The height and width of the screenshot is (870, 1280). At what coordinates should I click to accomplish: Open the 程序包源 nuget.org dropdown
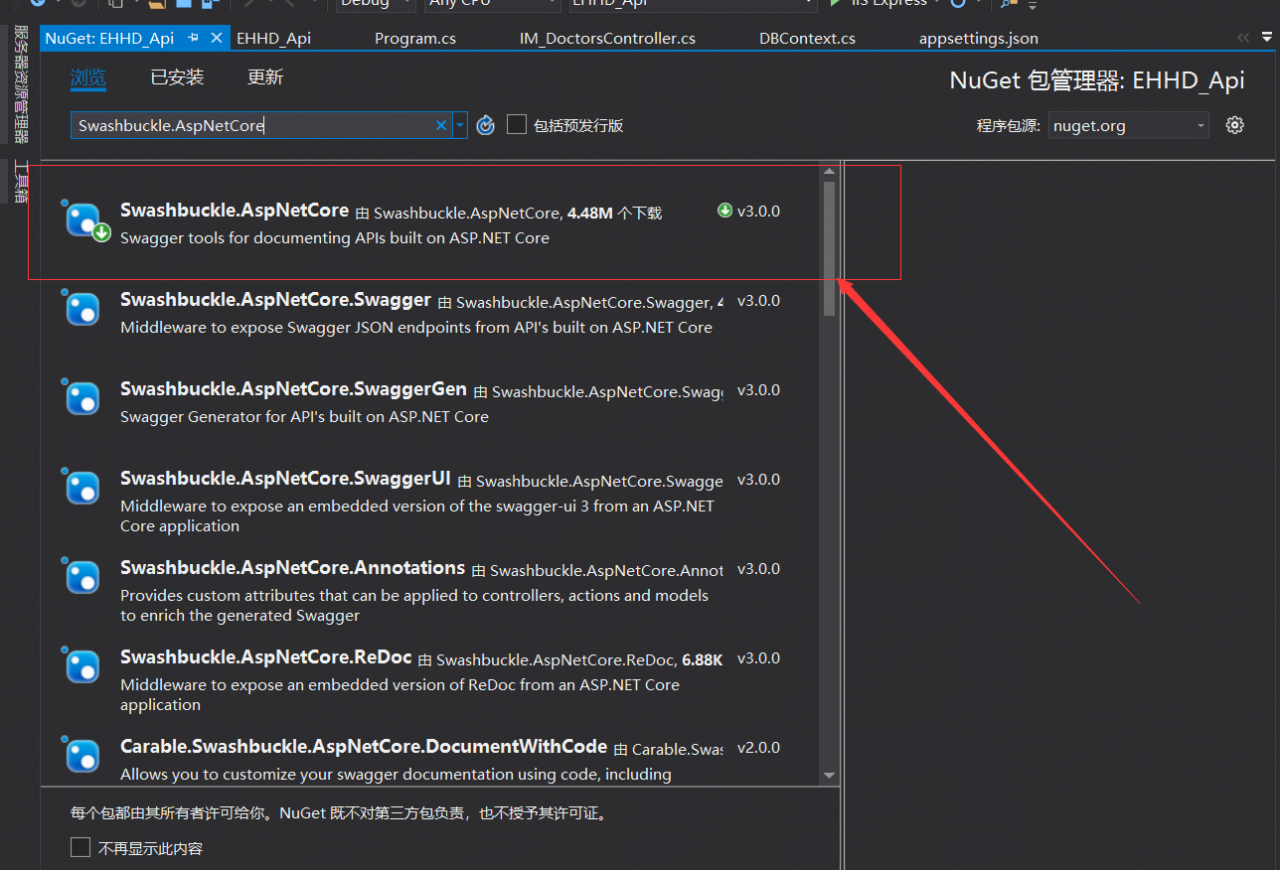tap(1129, 126)
